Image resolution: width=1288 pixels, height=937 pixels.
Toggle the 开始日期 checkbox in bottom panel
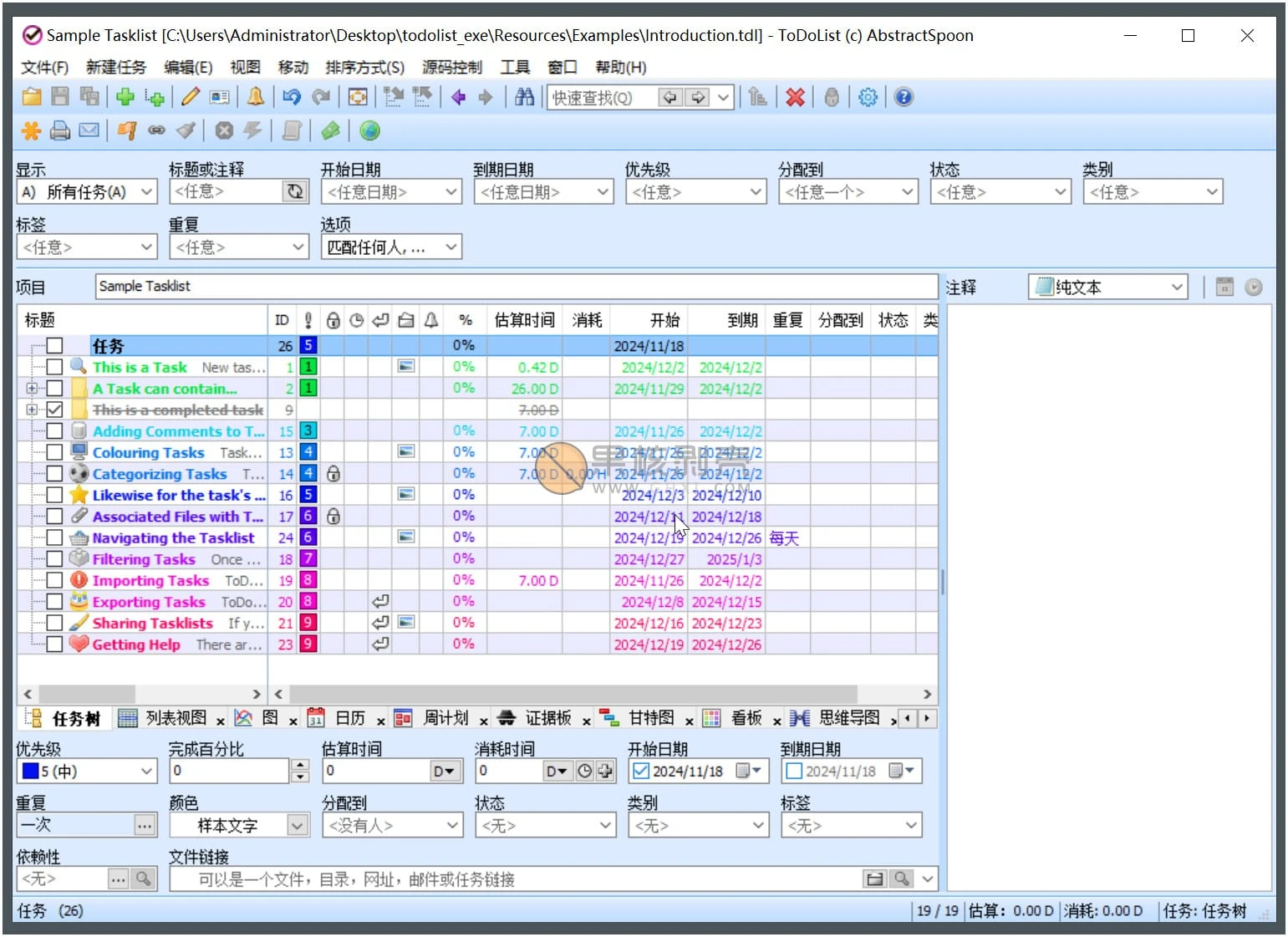[641, 771]
